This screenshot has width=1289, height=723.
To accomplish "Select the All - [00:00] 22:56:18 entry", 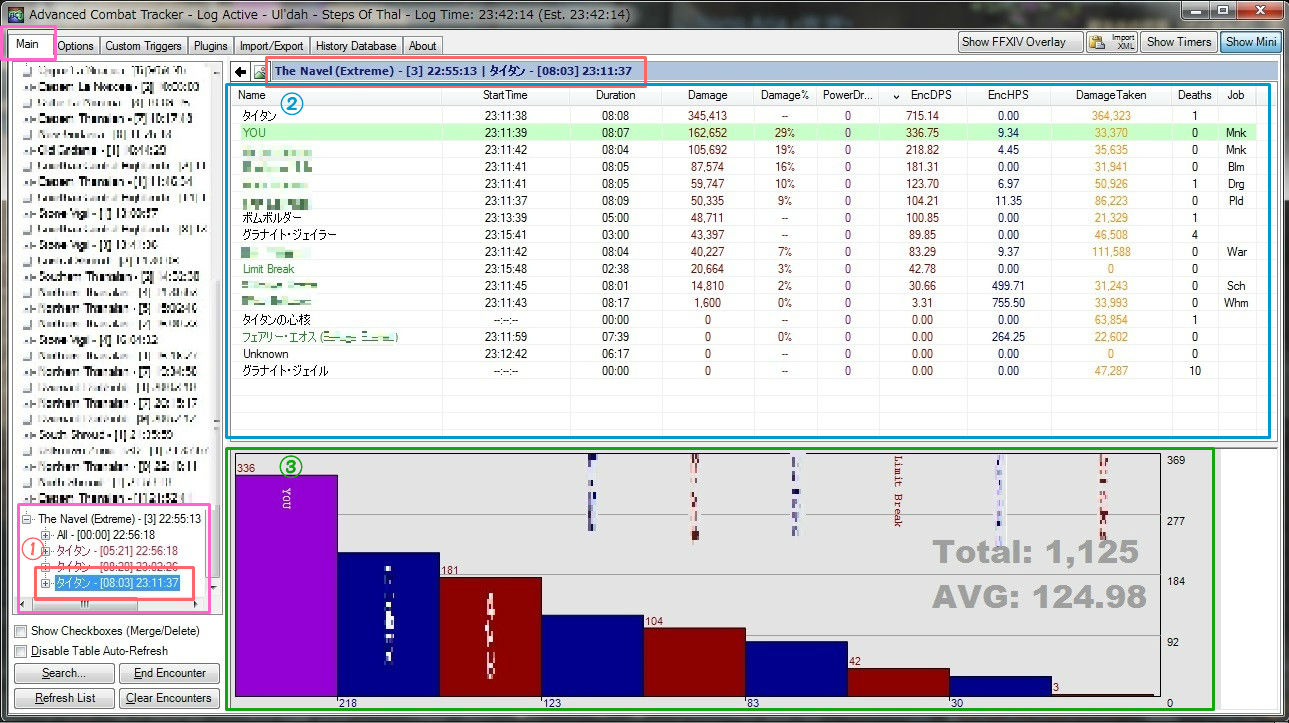I will [x=105, y=535].
